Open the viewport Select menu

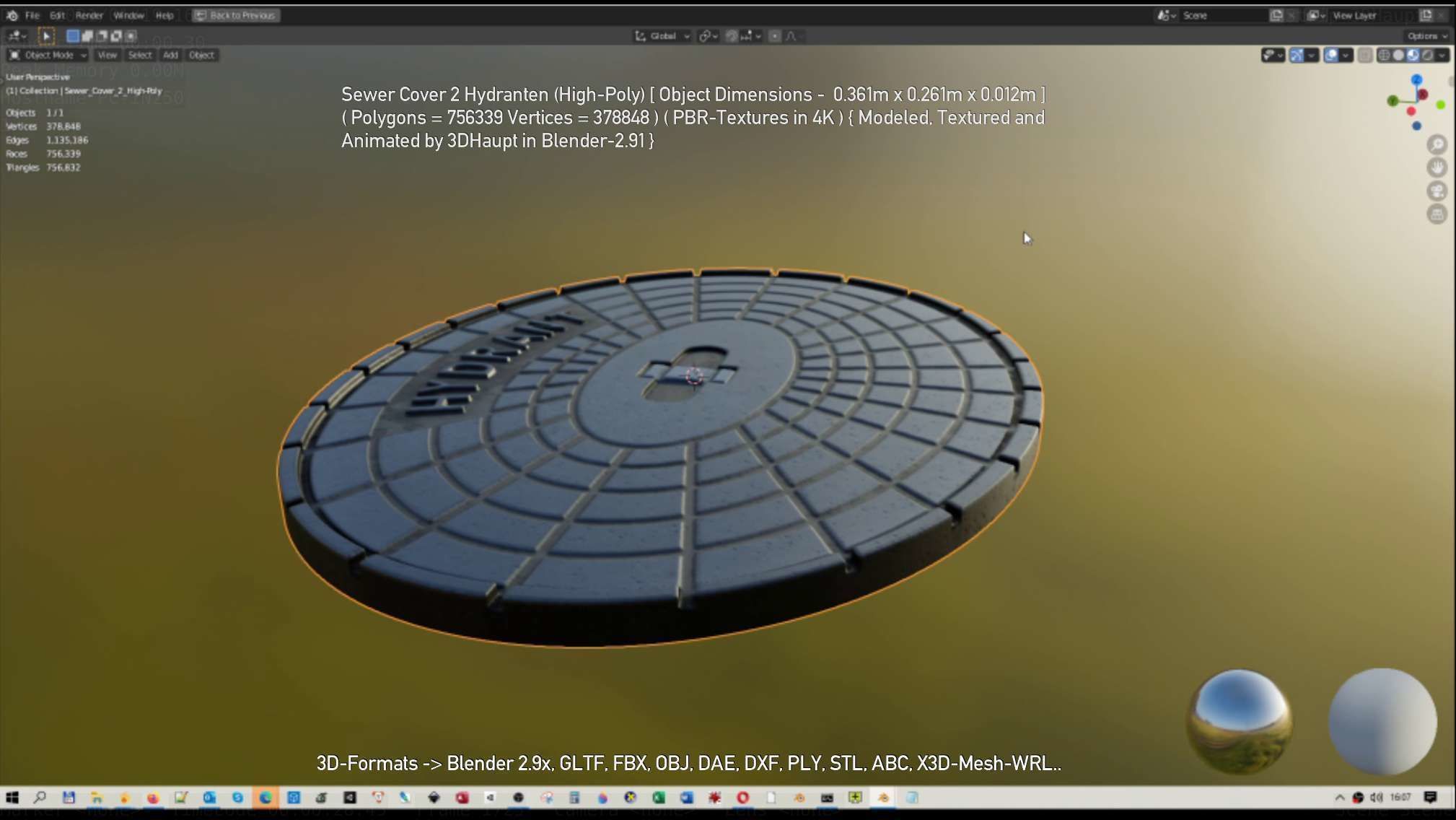(140, 55)
